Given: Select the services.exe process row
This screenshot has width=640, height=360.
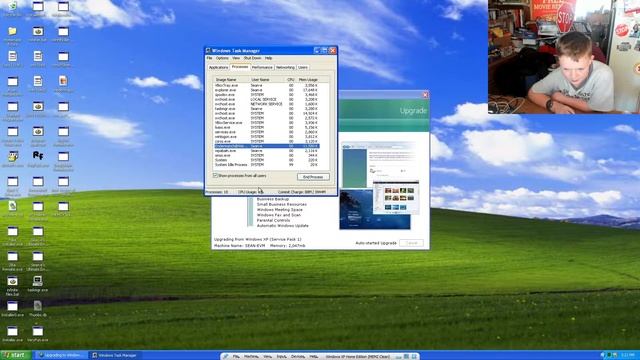Looking at the screenshot, I should click(x=267, y=132).
